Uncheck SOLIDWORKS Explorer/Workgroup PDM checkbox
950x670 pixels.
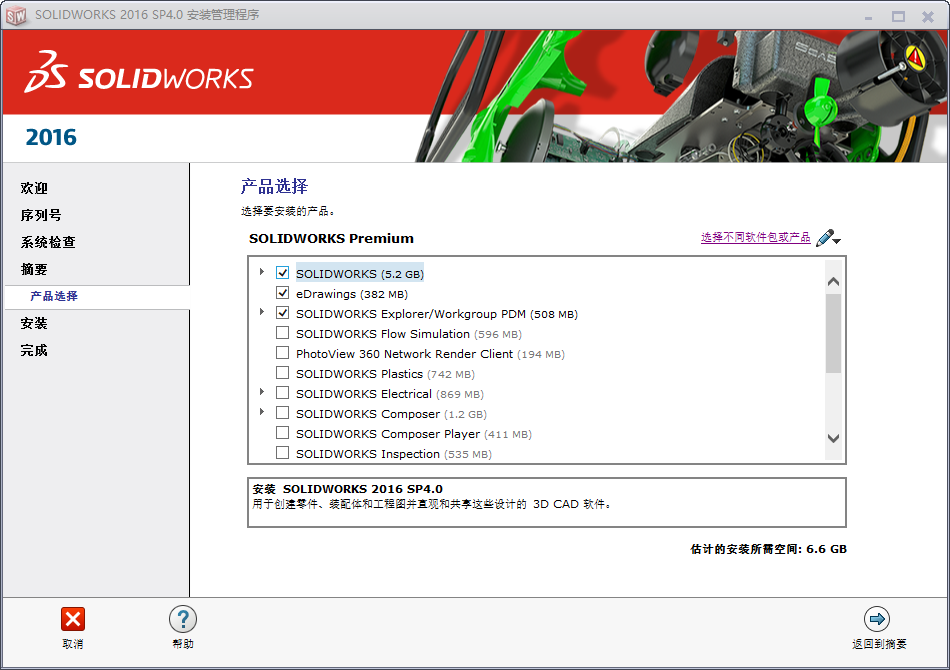(282, 313)
